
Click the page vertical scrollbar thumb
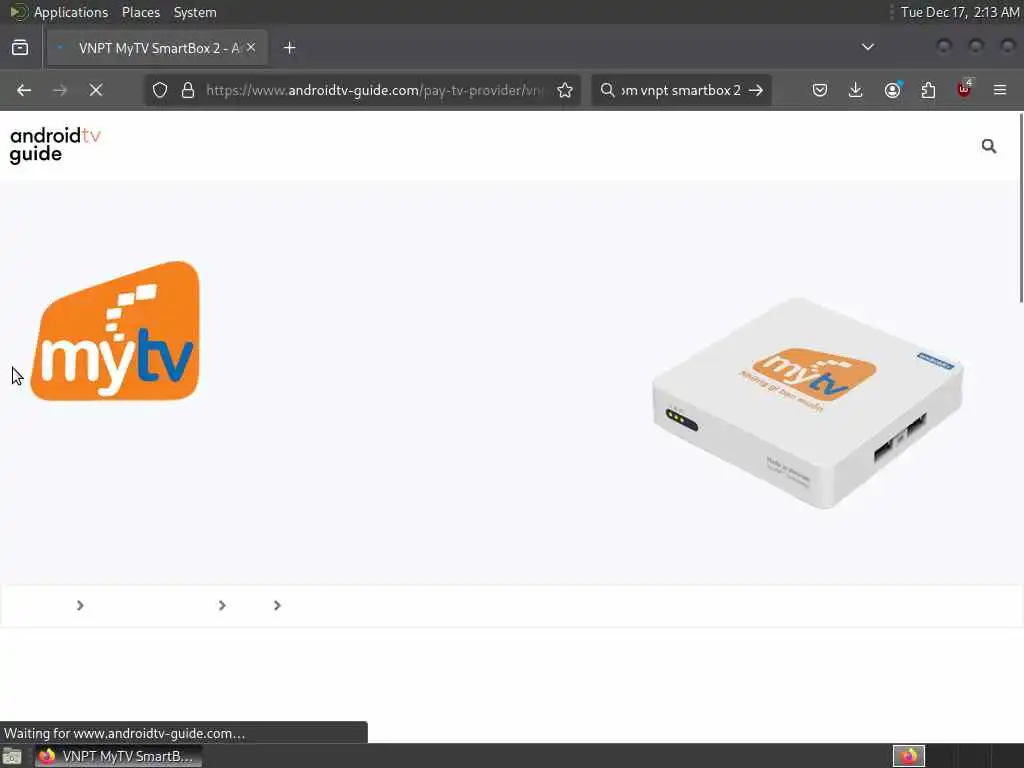[1020, 208]
